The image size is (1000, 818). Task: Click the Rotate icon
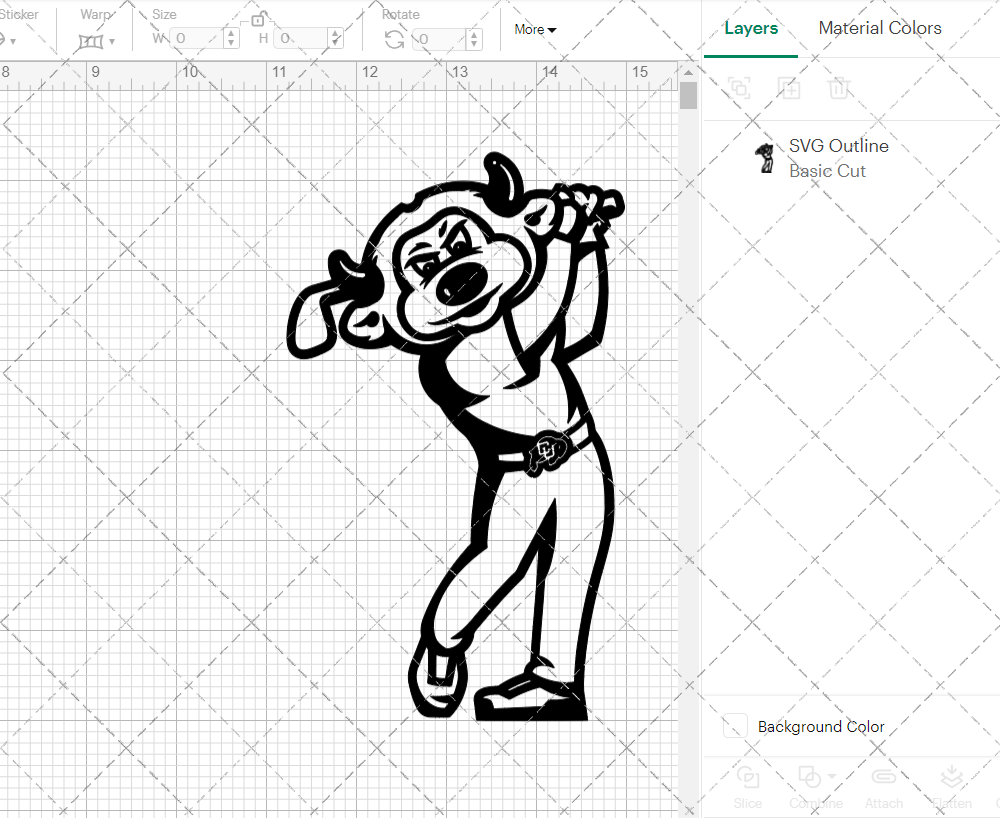tap(394, 40)
